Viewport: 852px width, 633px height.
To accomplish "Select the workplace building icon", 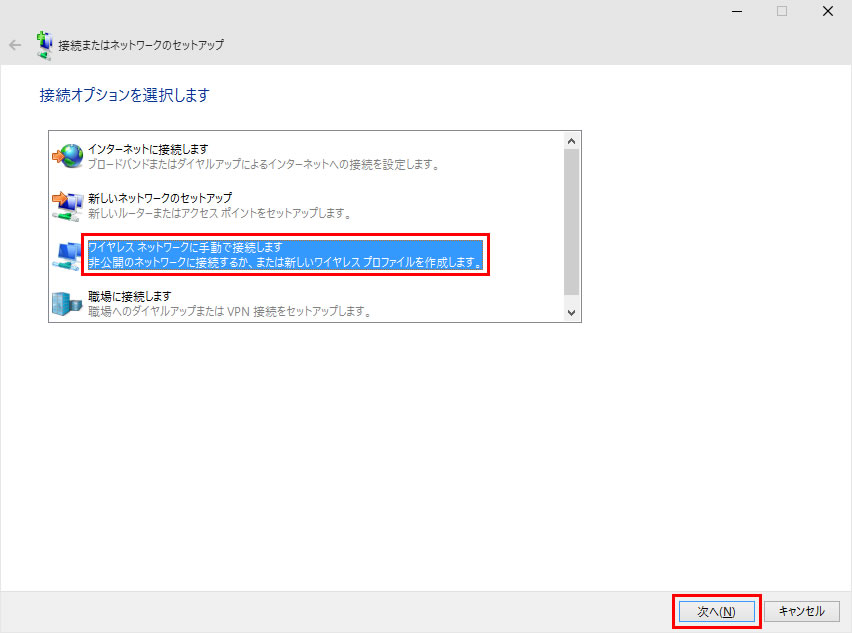I will (x=67, y=303).
